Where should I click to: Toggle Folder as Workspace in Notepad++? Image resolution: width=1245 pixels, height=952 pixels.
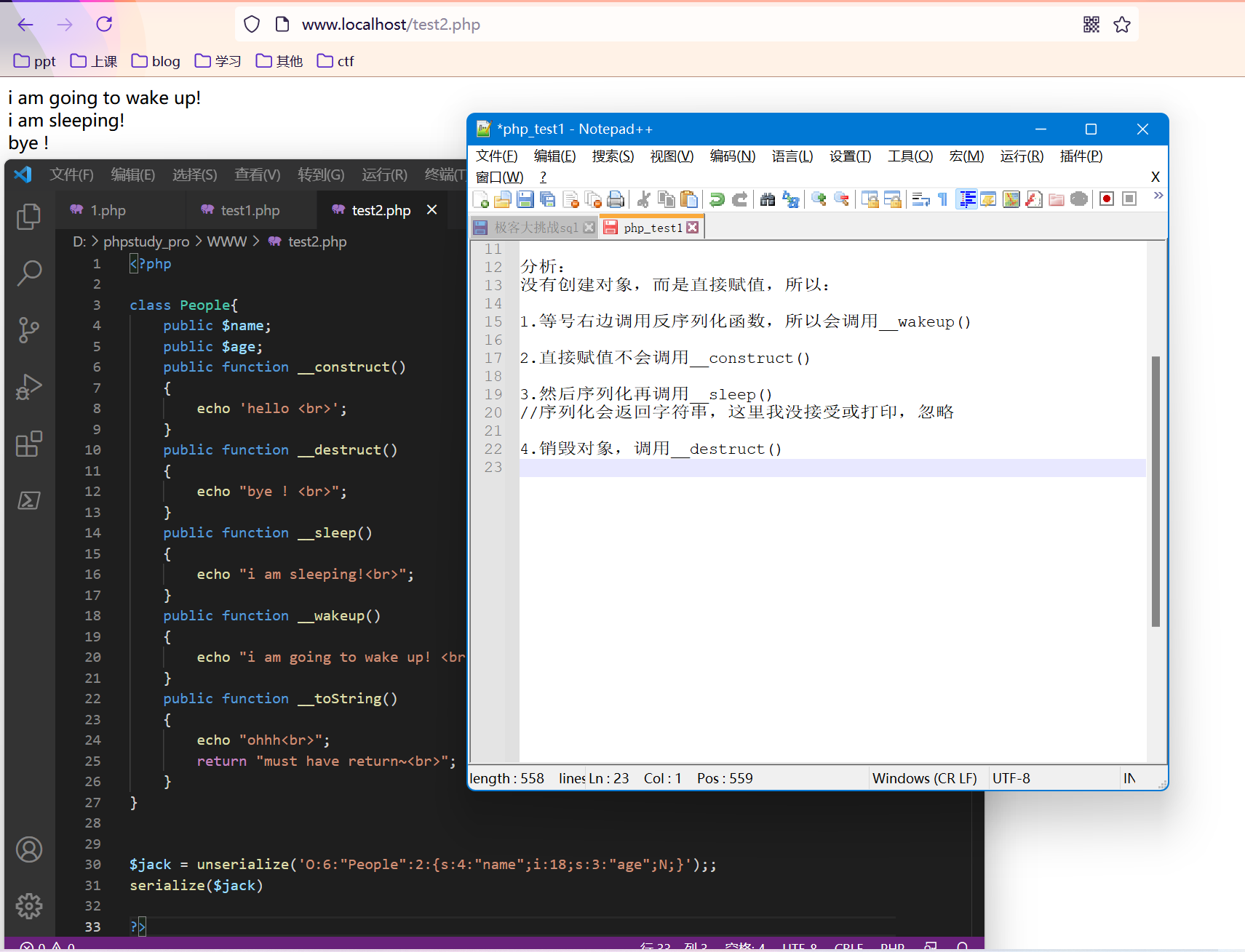click(1057, 199)
